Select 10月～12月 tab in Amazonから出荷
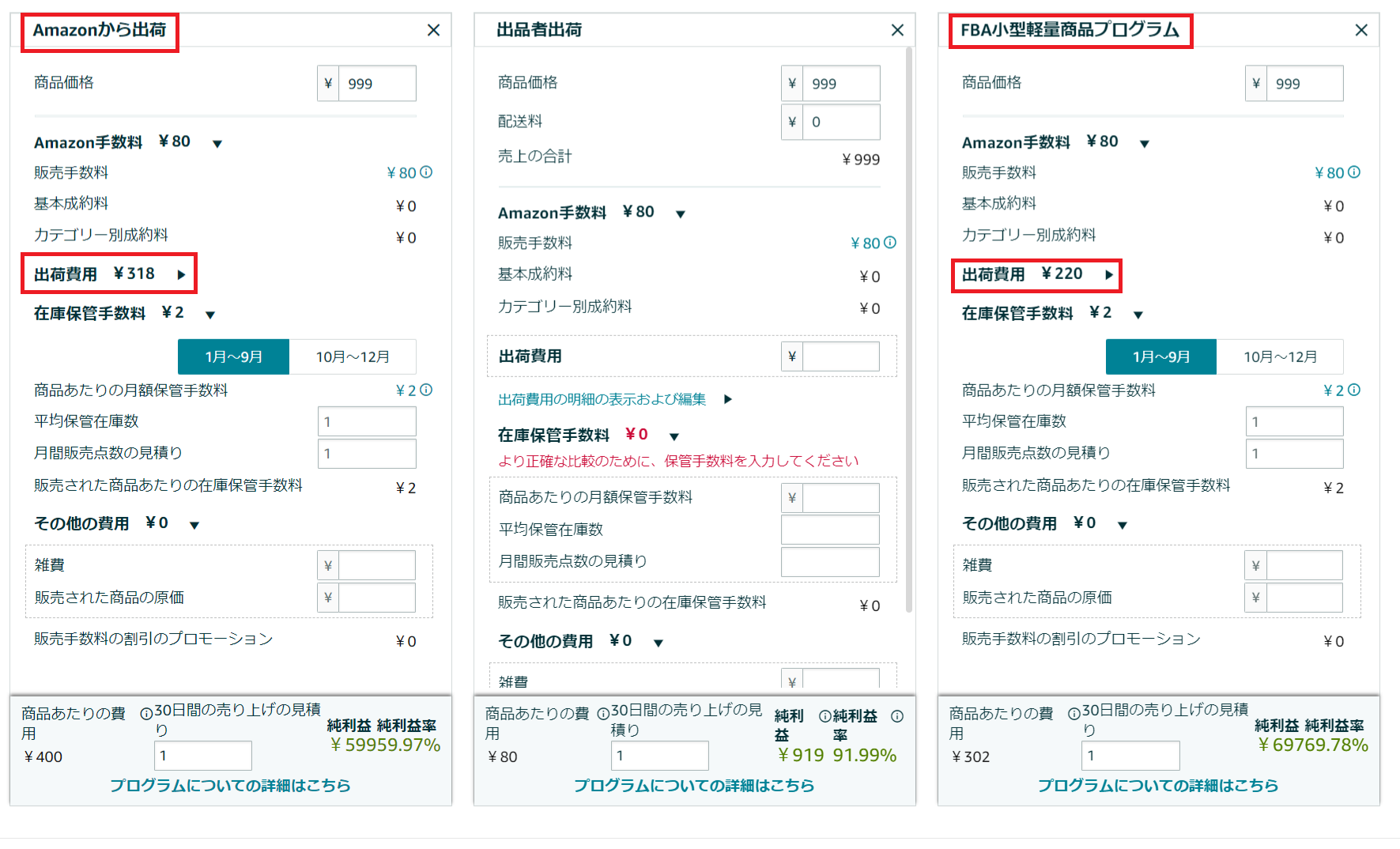Image resolution: width=1400 pixels, height=849 pixels. pyautogui.click(x=353, y=357)
